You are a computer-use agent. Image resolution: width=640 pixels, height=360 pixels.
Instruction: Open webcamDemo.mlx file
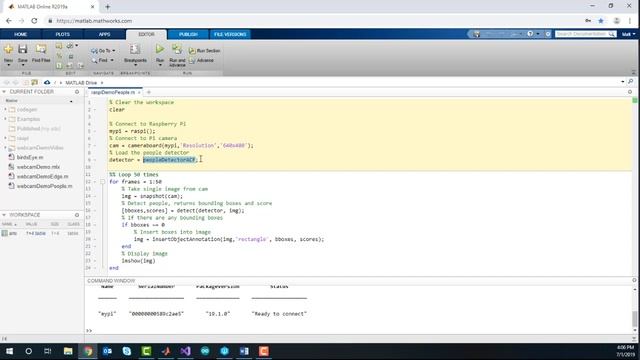point(38,167)
